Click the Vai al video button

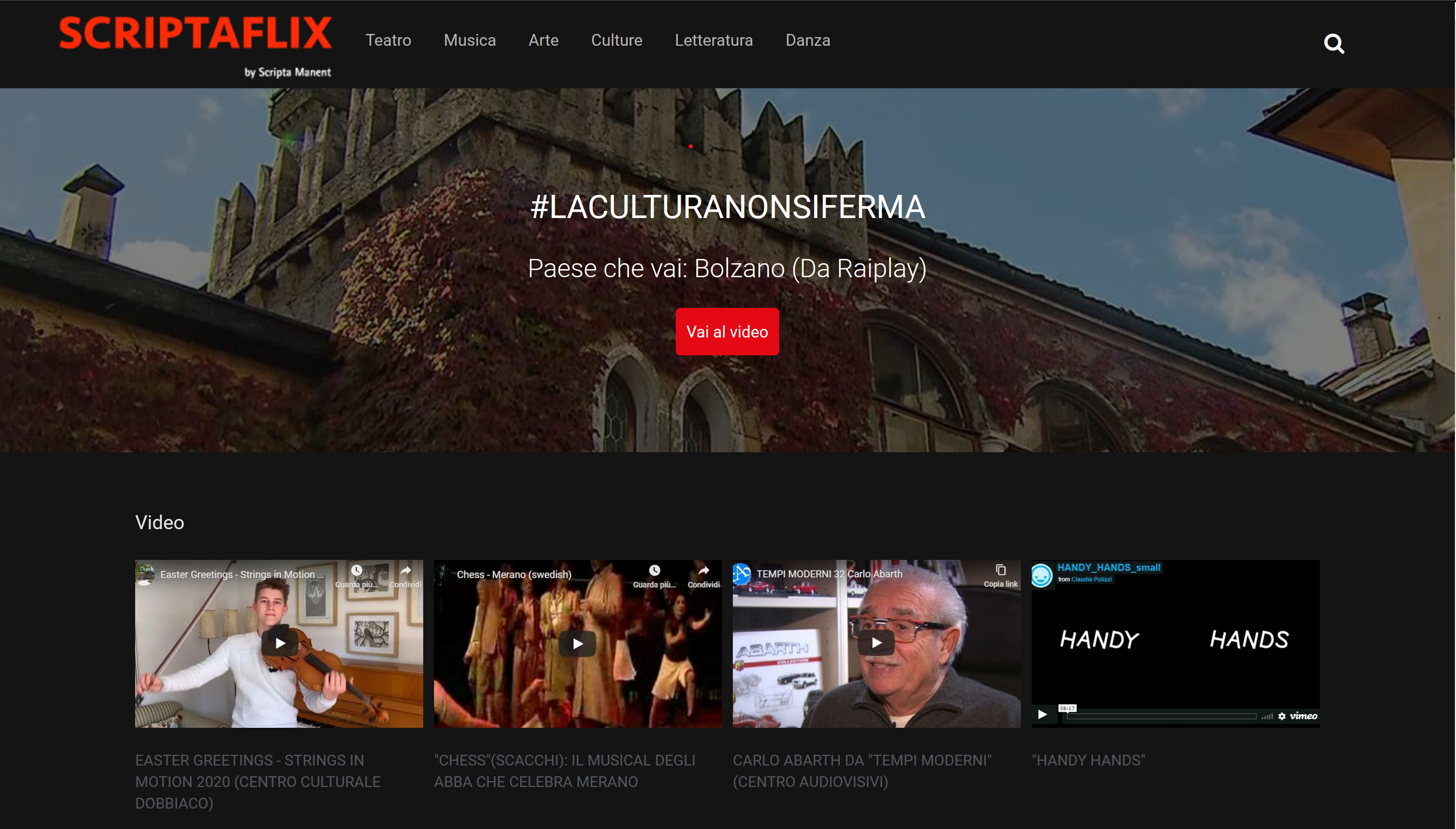click(726, 332)
